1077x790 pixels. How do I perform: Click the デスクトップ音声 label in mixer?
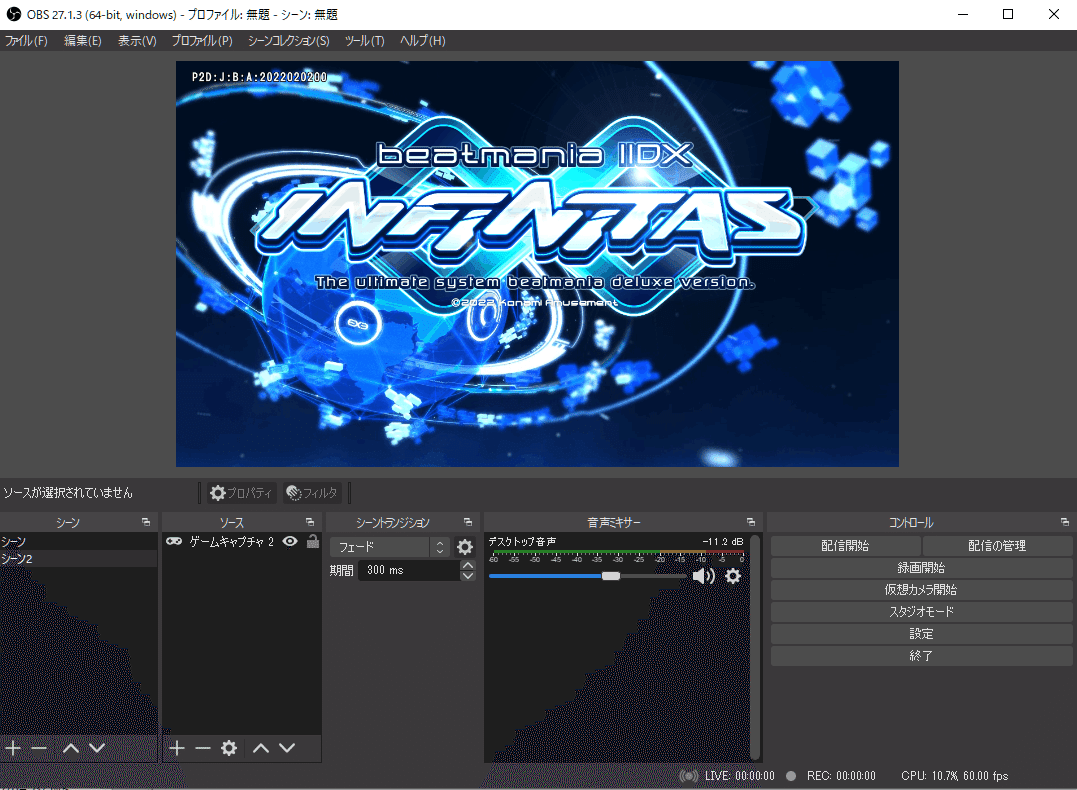522,541
